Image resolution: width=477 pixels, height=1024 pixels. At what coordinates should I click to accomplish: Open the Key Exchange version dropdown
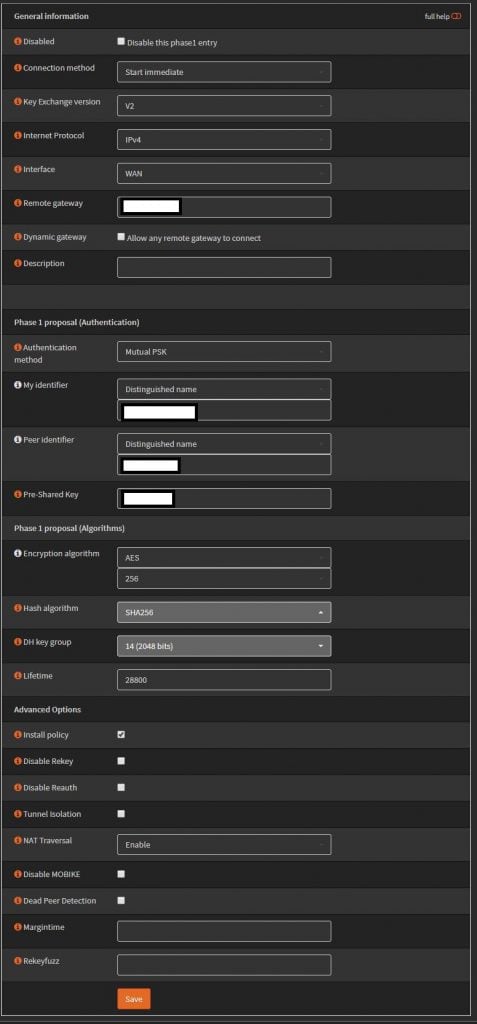point(224,106)
